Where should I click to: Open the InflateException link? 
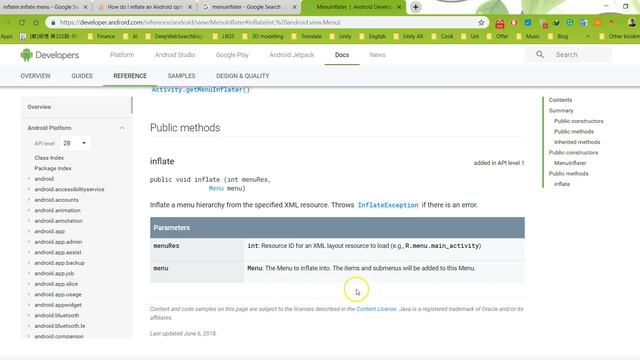tap(388, 205)
